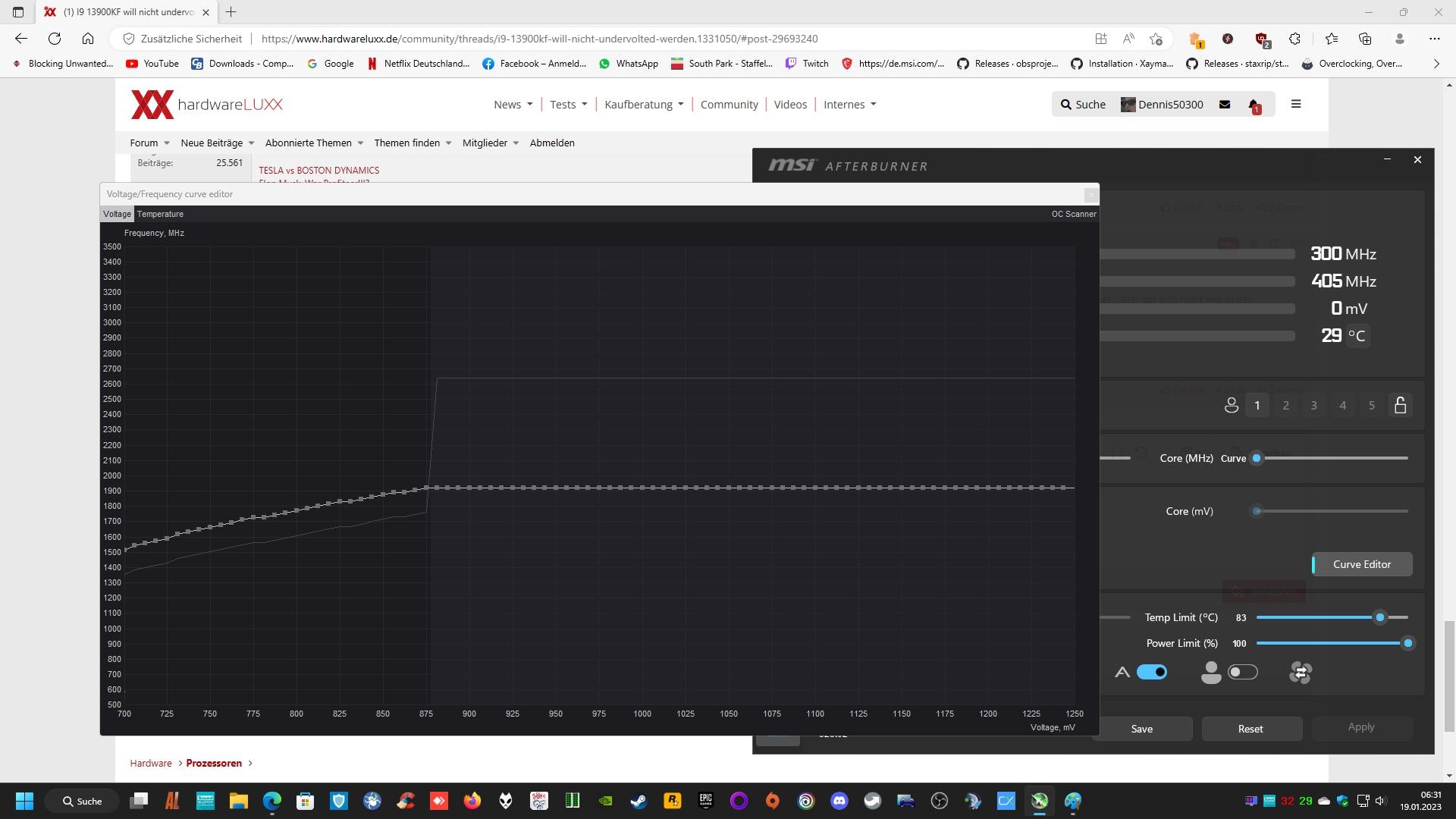Select profile slot 3

click(x=1313, y=405)
